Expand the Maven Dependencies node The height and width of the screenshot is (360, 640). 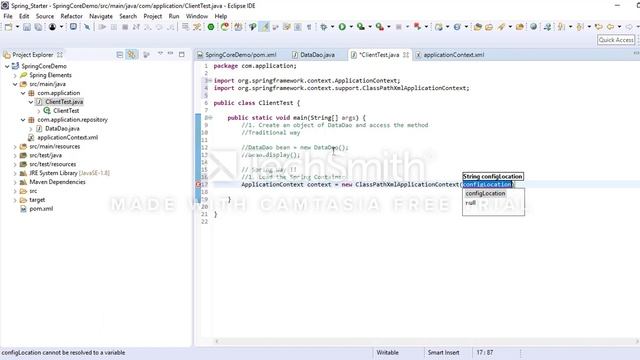pos(15,182)
